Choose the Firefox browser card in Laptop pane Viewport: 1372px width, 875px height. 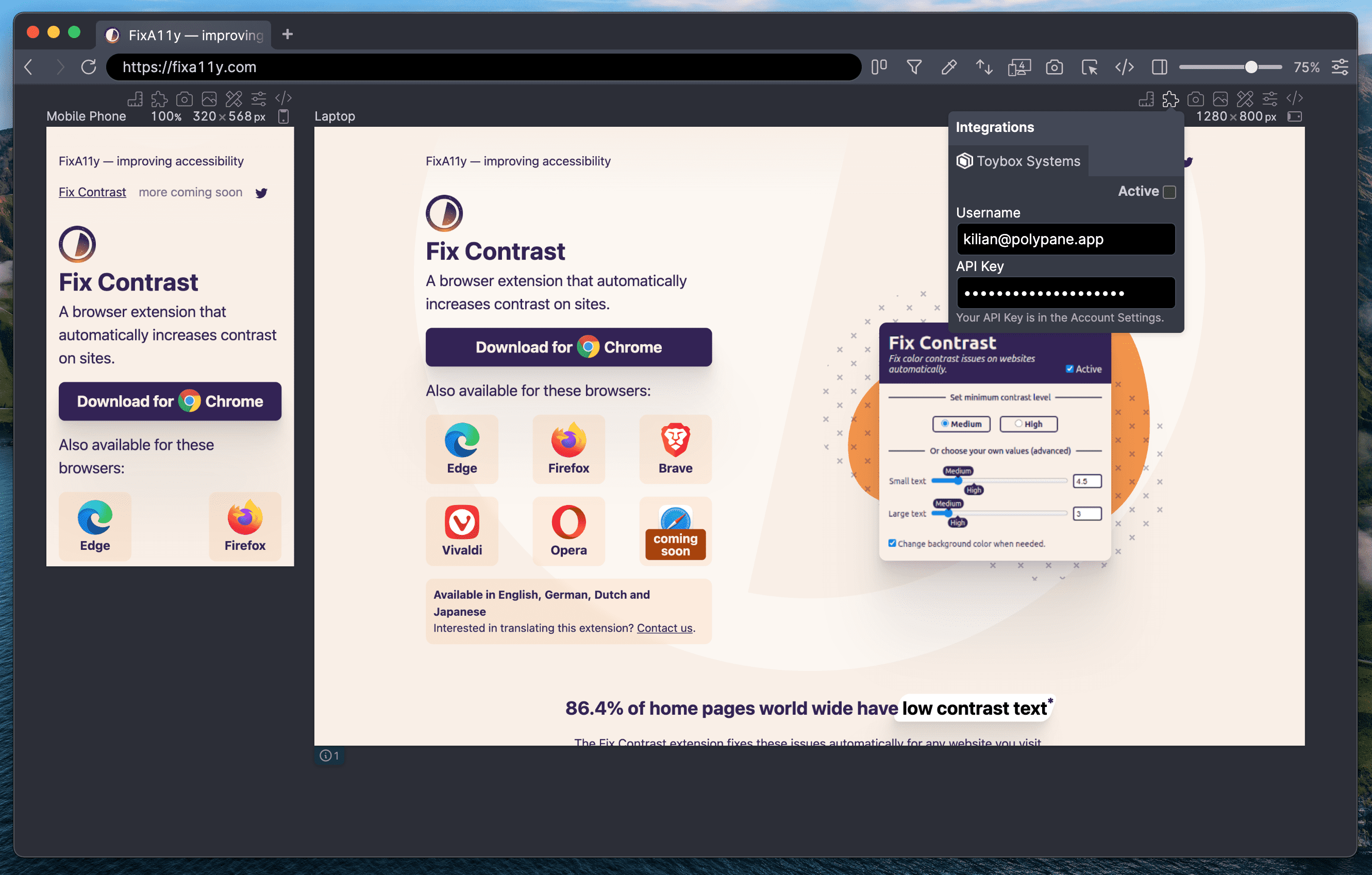tap(568, 449)
